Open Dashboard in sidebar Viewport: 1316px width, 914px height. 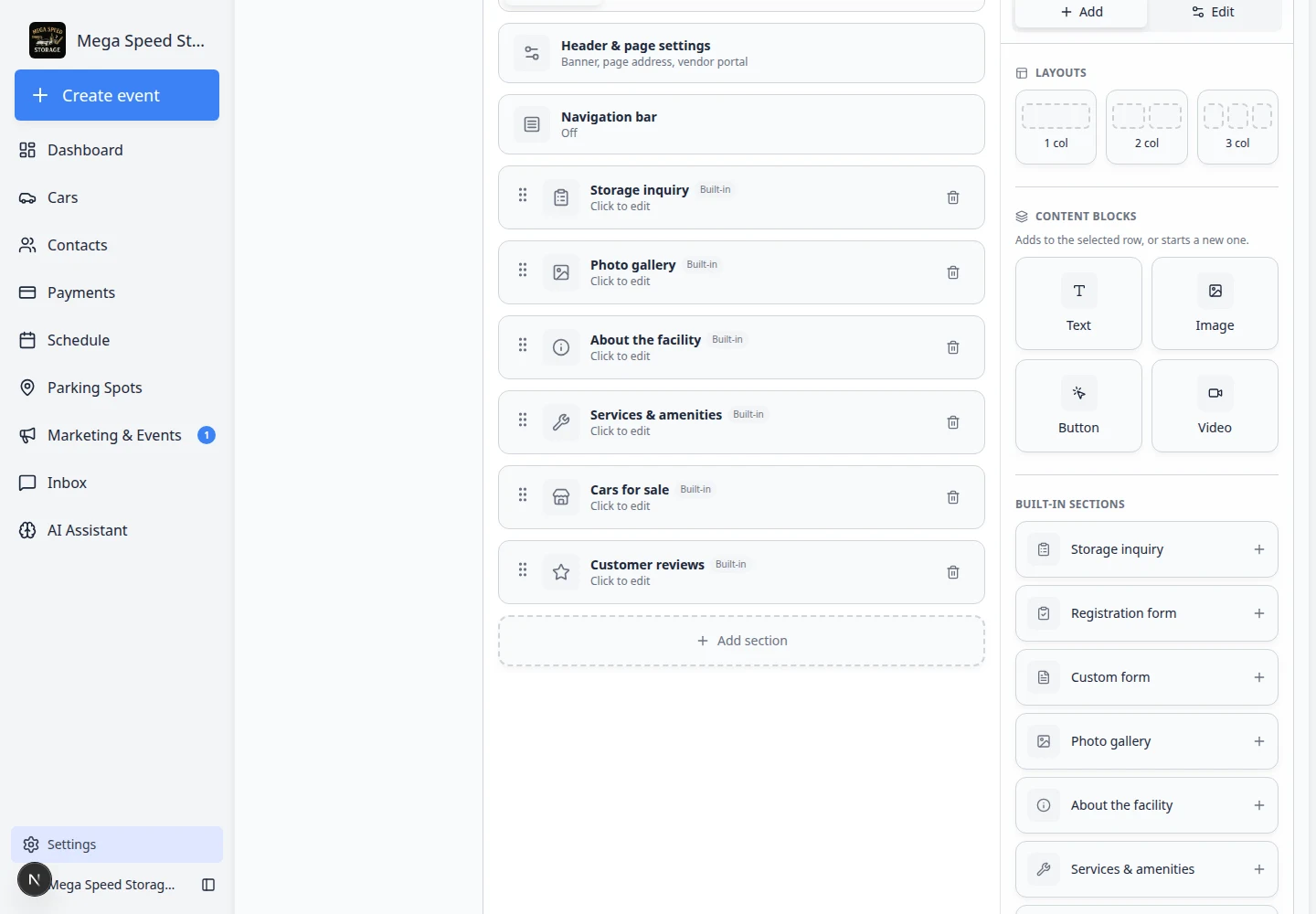coord(117,150)
